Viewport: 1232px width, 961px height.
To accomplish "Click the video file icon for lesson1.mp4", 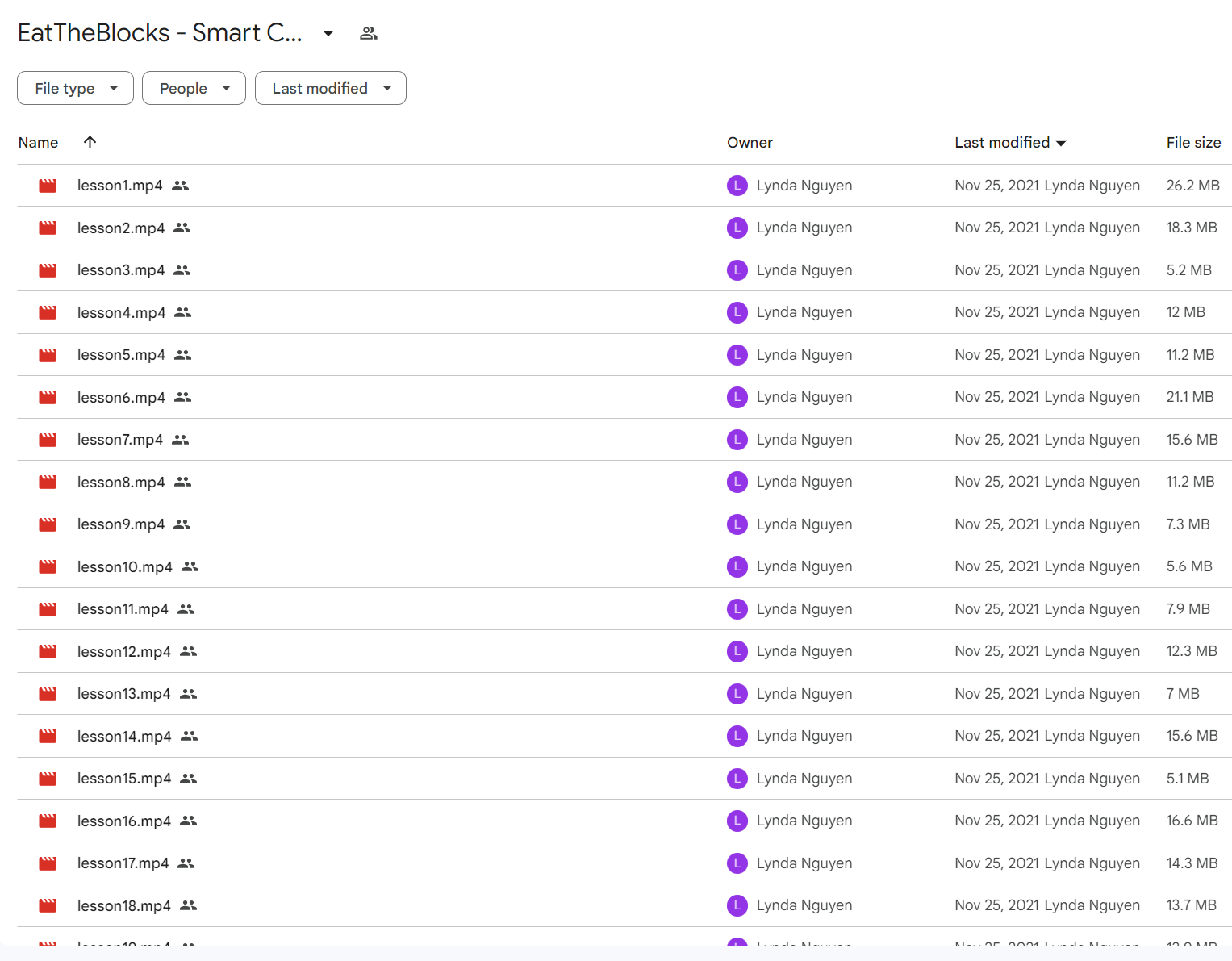I will (48, 186).
